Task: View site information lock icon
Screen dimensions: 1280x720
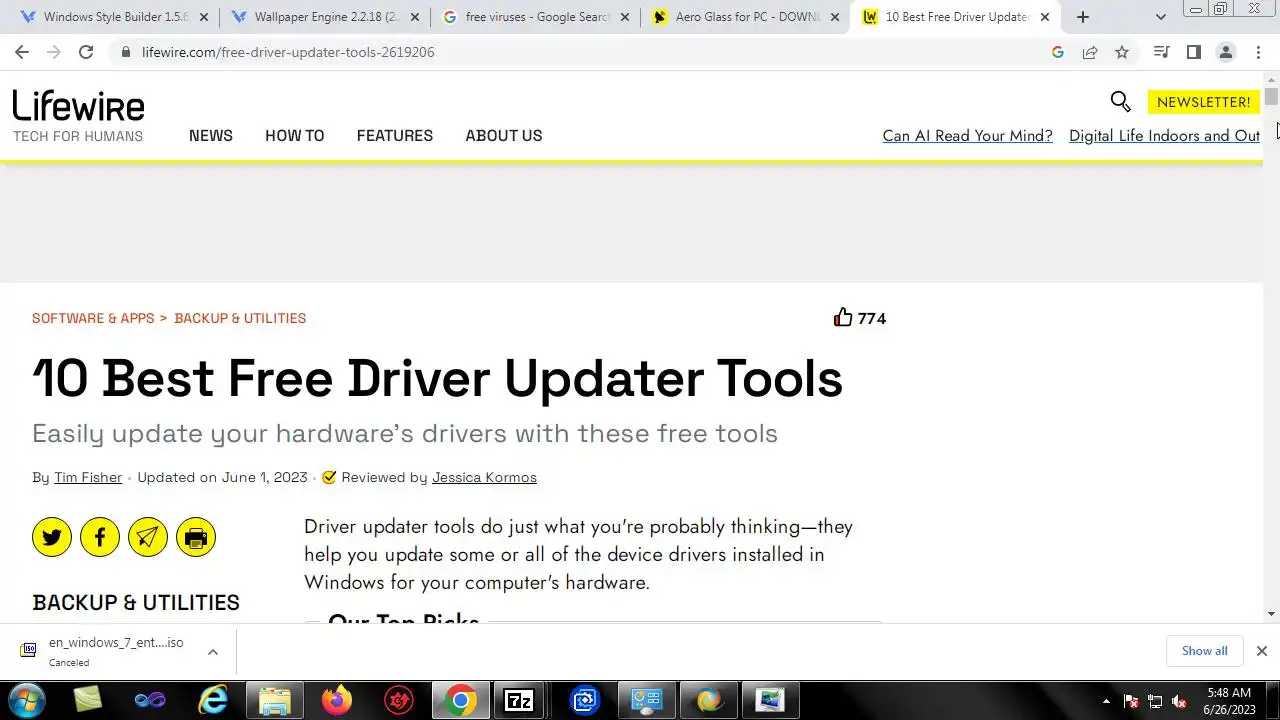Action: 126,52
